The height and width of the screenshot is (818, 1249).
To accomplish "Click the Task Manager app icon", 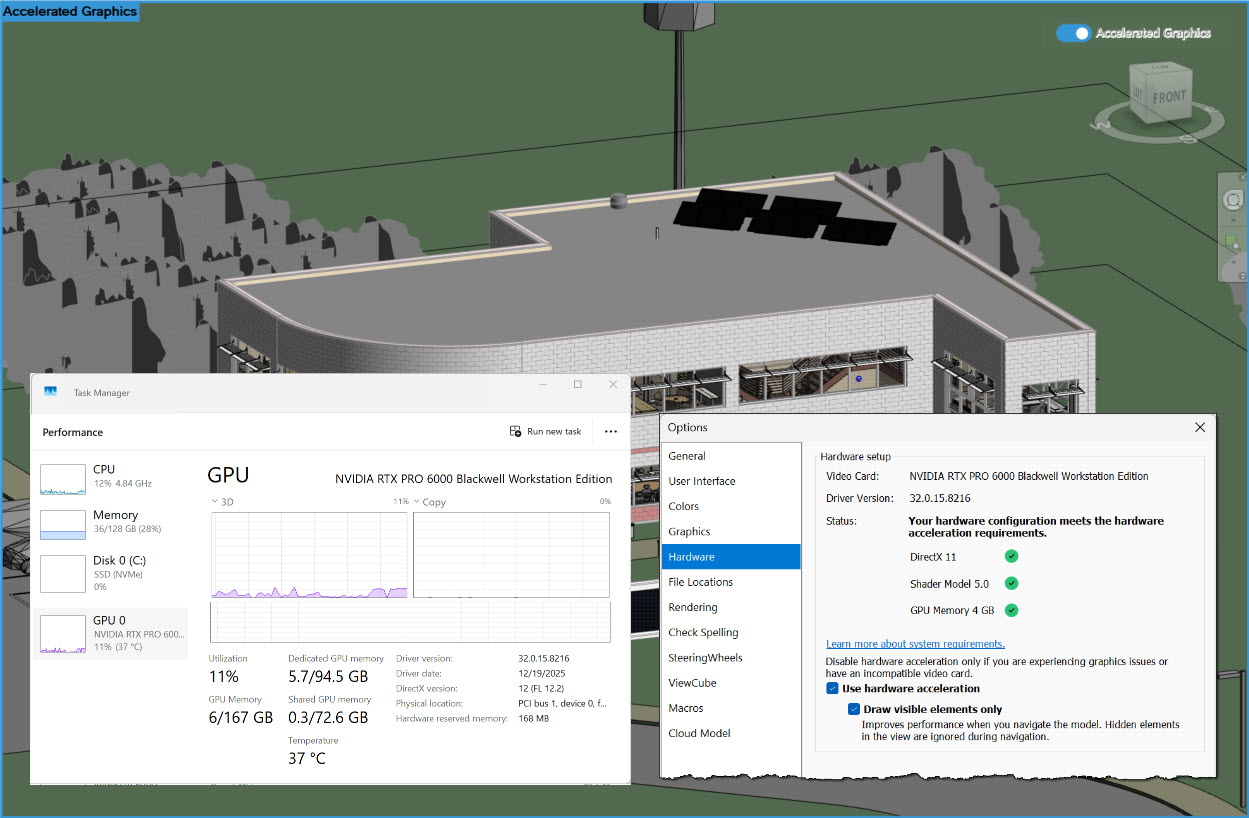I will coord(50,392).
